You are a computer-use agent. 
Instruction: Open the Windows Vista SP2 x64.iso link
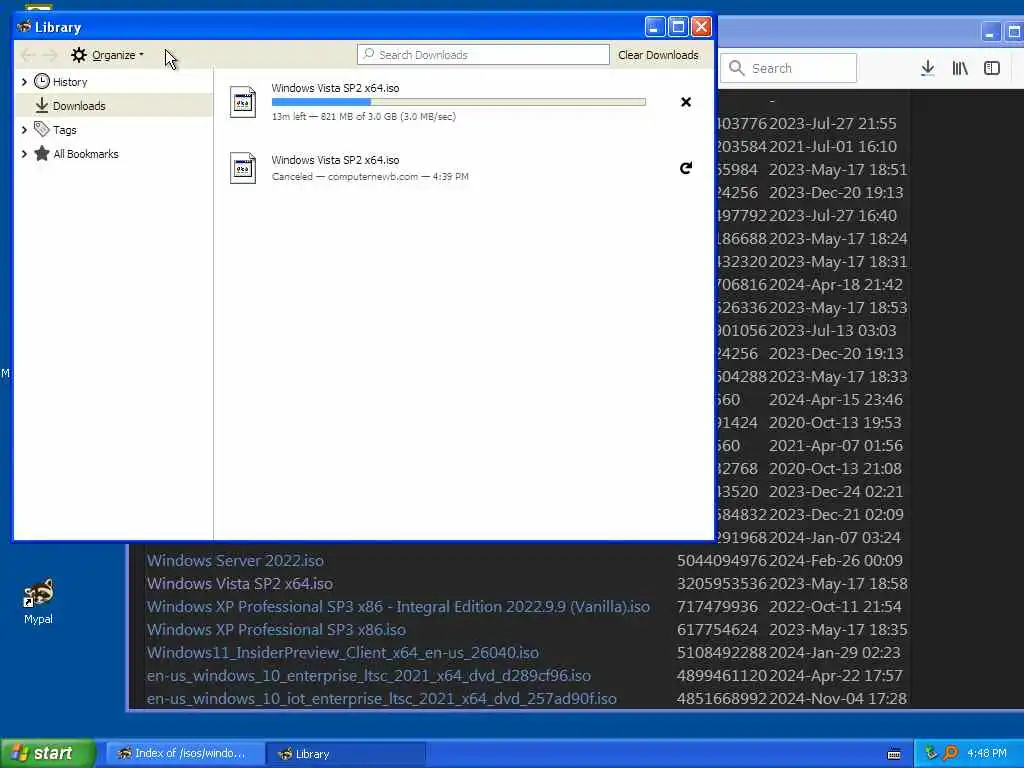point(240,584)
